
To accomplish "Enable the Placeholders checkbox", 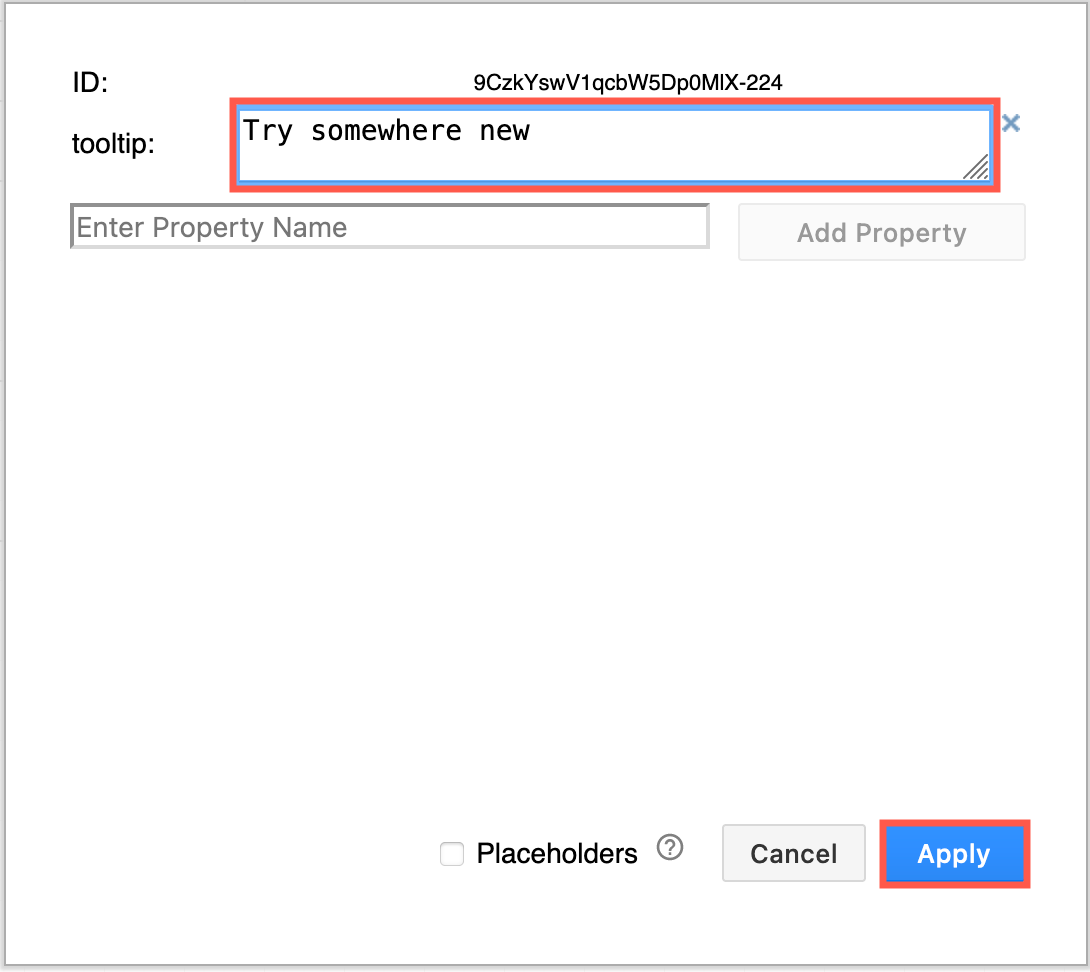I will click(x=452, y=854).
